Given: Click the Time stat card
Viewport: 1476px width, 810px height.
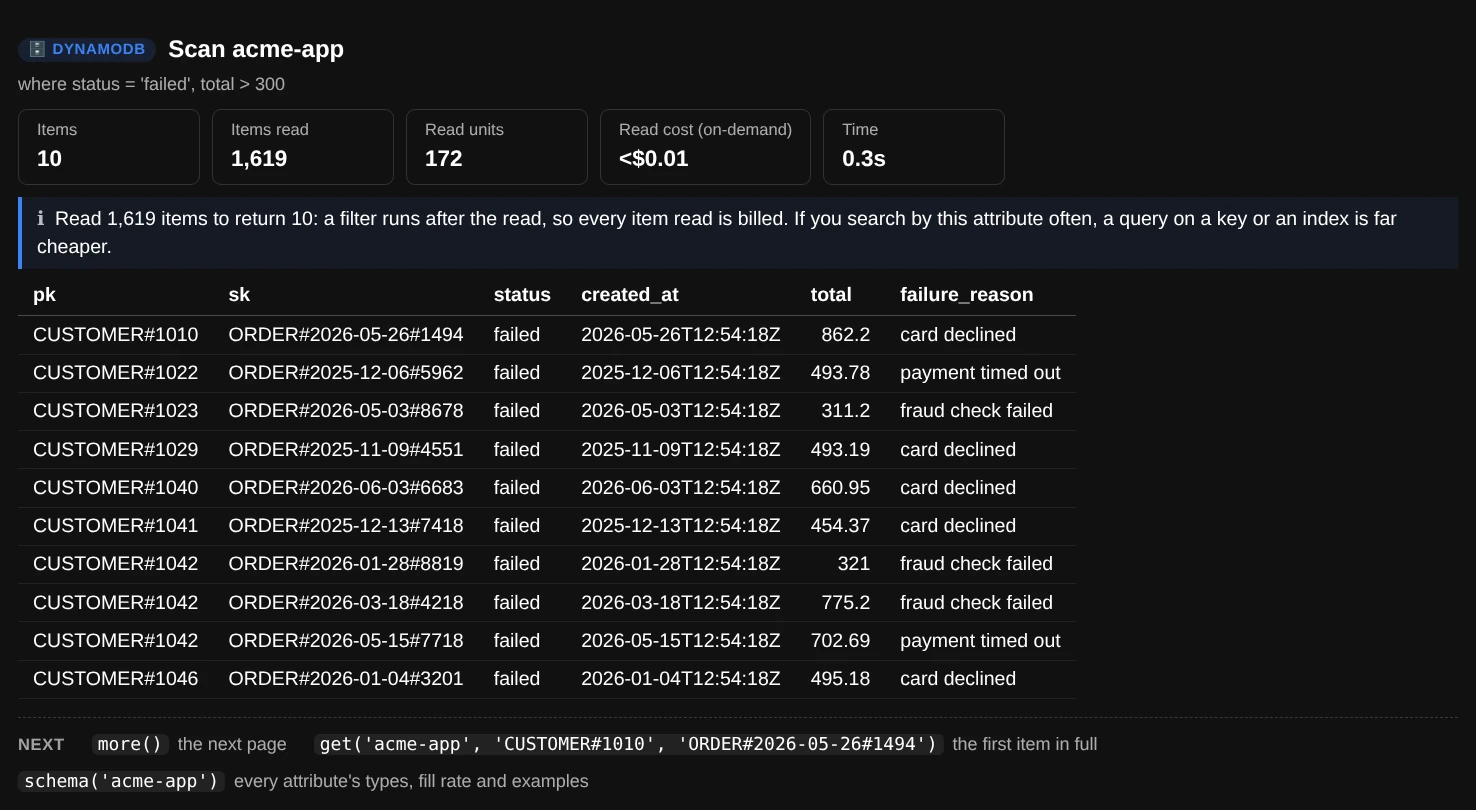Looking at the screenshot, I should 914,147.
